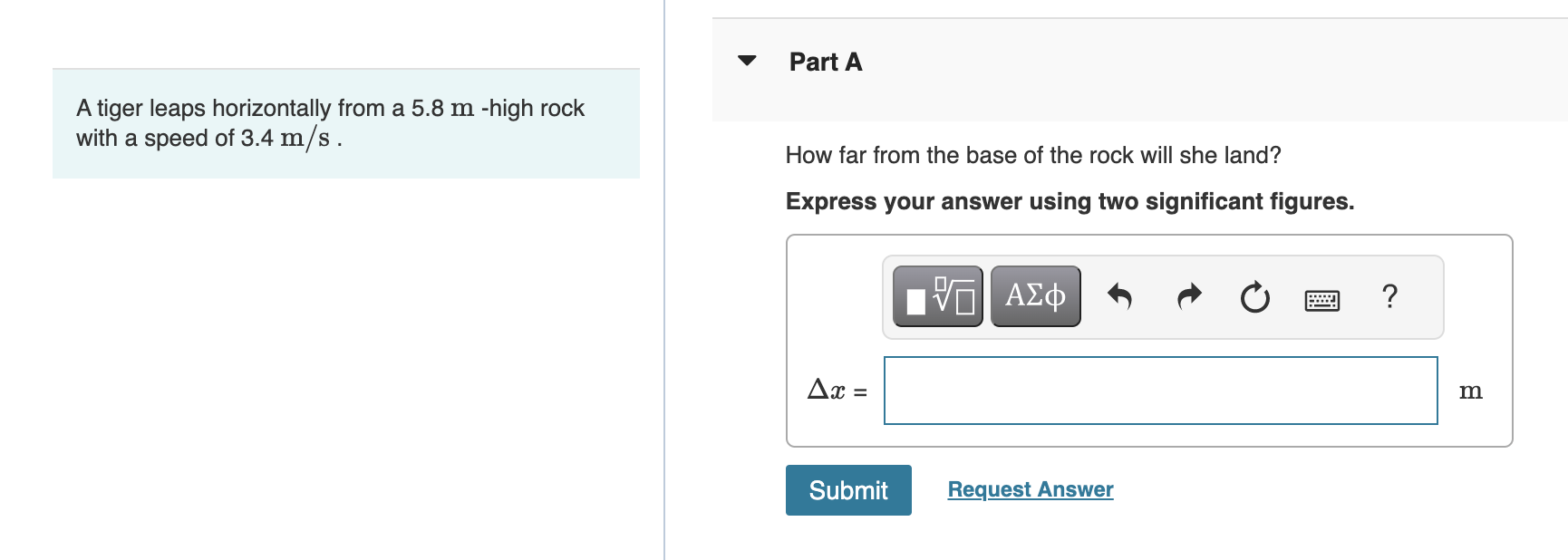Click the 'How far from the base' question

(1032, 156)
